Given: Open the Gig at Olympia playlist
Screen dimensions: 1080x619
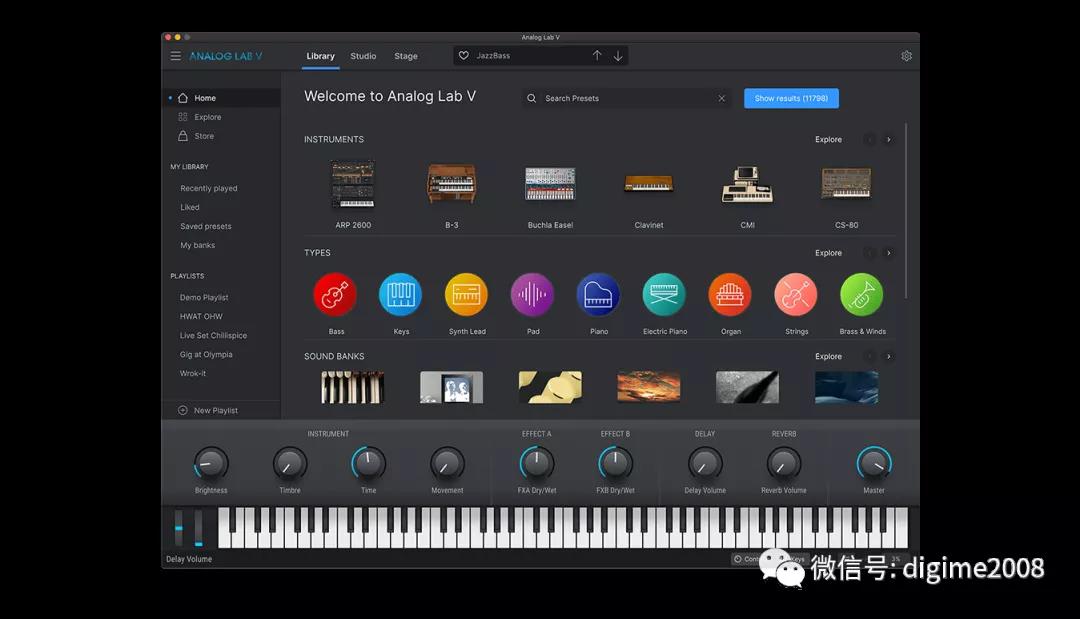Looking at the screenshot, I should click(206, 355).
